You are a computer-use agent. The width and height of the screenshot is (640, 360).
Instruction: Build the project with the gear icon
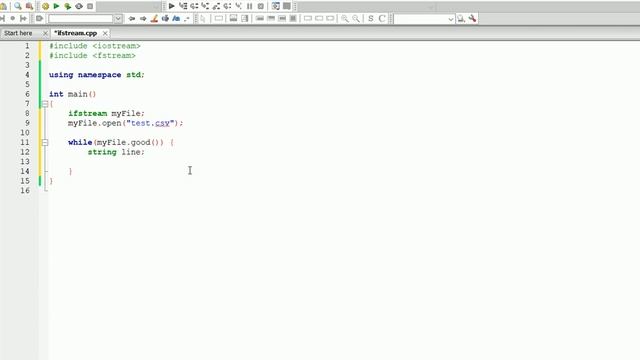pos(45,6)
